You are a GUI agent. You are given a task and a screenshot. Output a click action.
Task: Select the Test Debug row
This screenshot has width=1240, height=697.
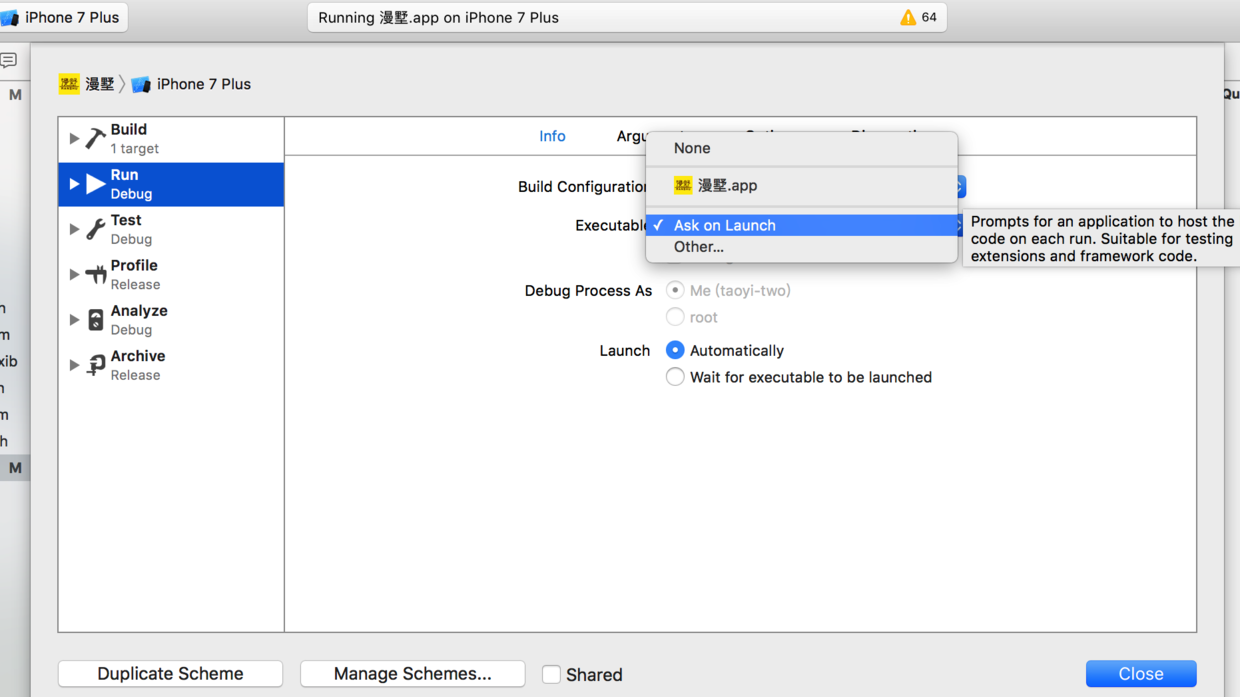pyautogui.click(x=171, y=229)
